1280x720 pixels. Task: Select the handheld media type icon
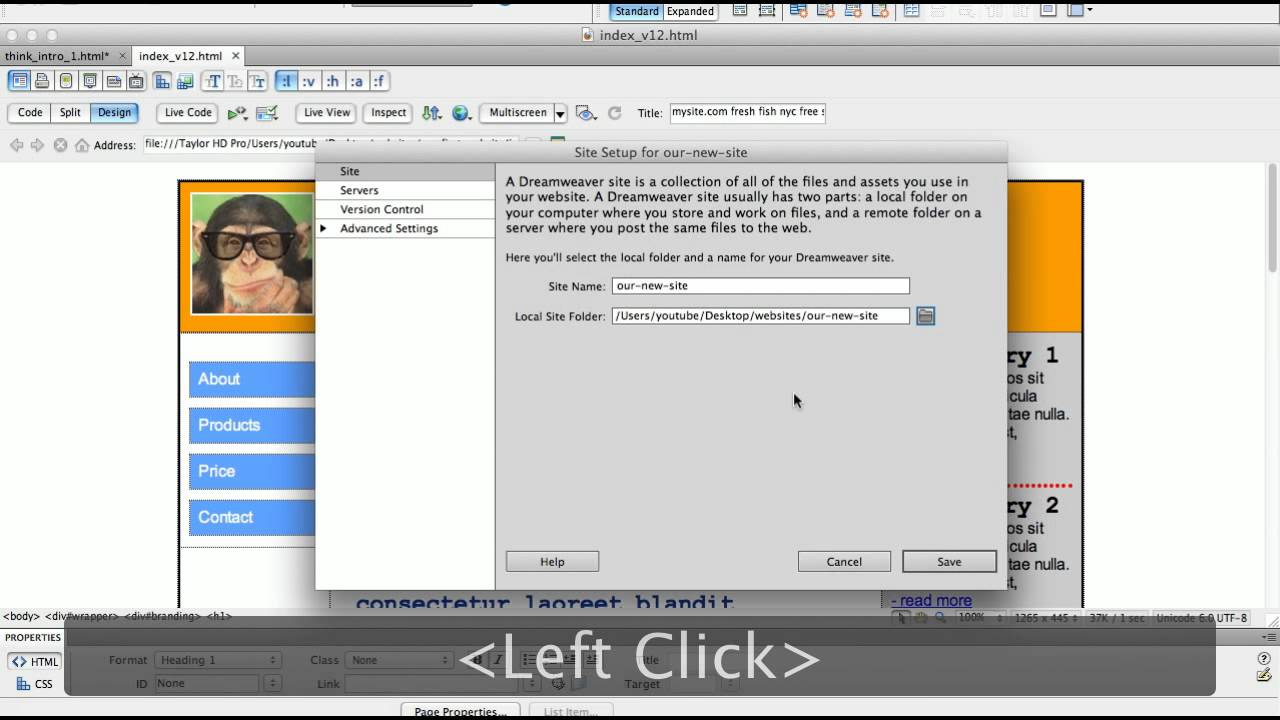(x=66, y=81)
